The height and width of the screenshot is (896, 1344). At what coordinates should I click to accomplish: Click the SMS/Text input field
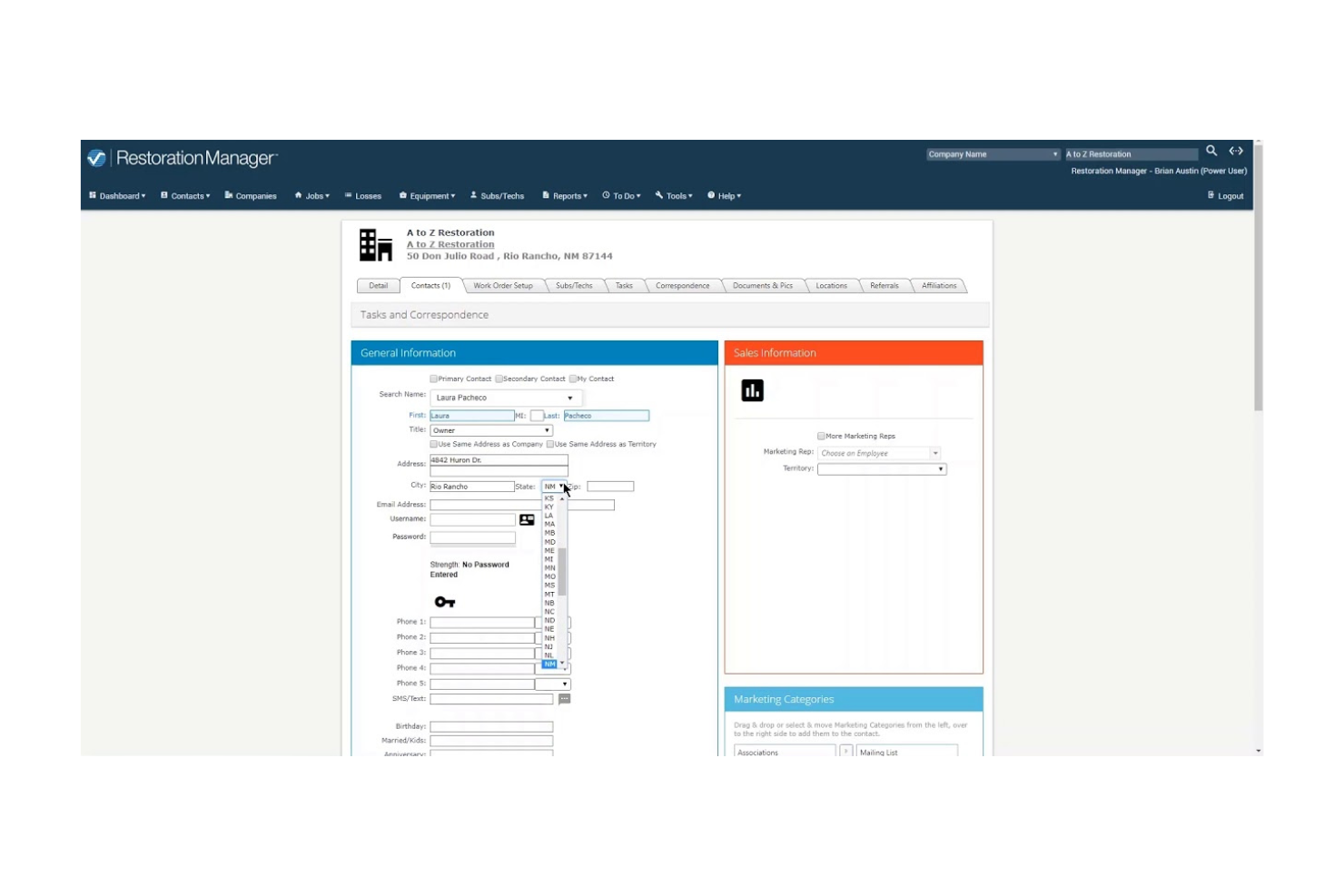tap(491, 699)
